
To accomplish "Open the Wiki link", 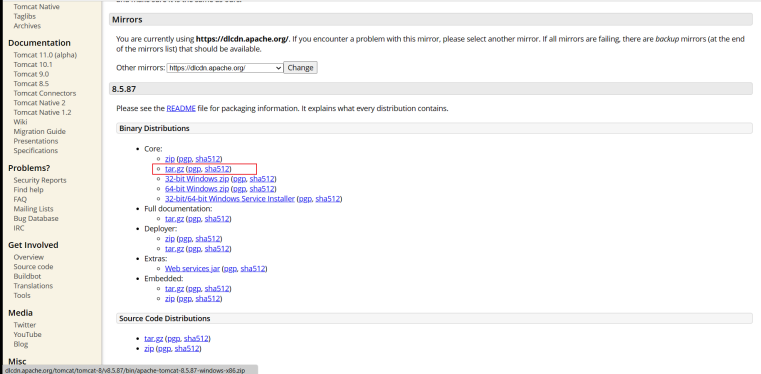I will (20, 122).
